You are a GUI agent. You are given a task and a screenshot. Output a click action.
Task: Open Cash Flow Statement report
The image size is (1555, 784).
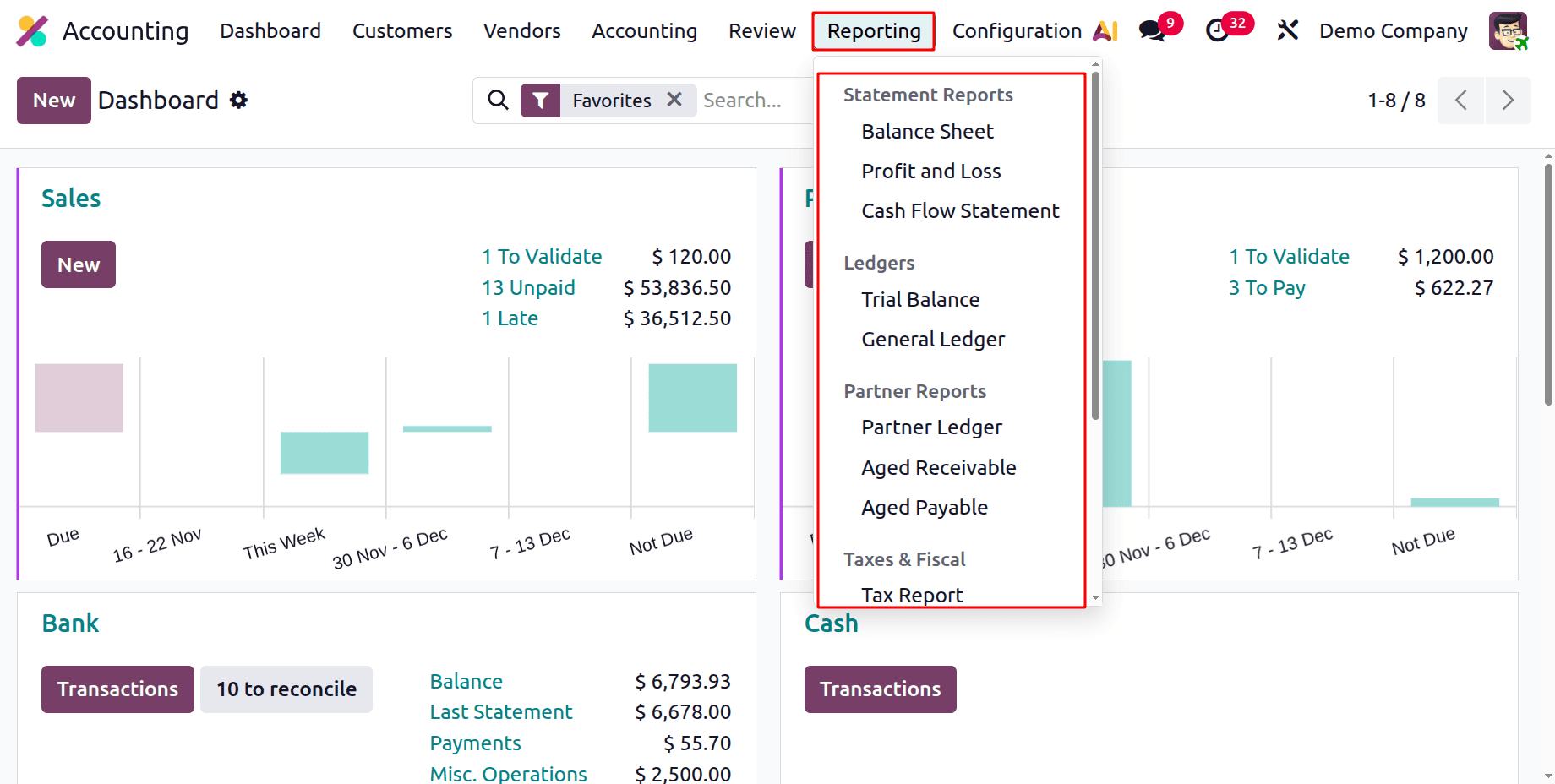pyautogui.click(x=960, y=211)
